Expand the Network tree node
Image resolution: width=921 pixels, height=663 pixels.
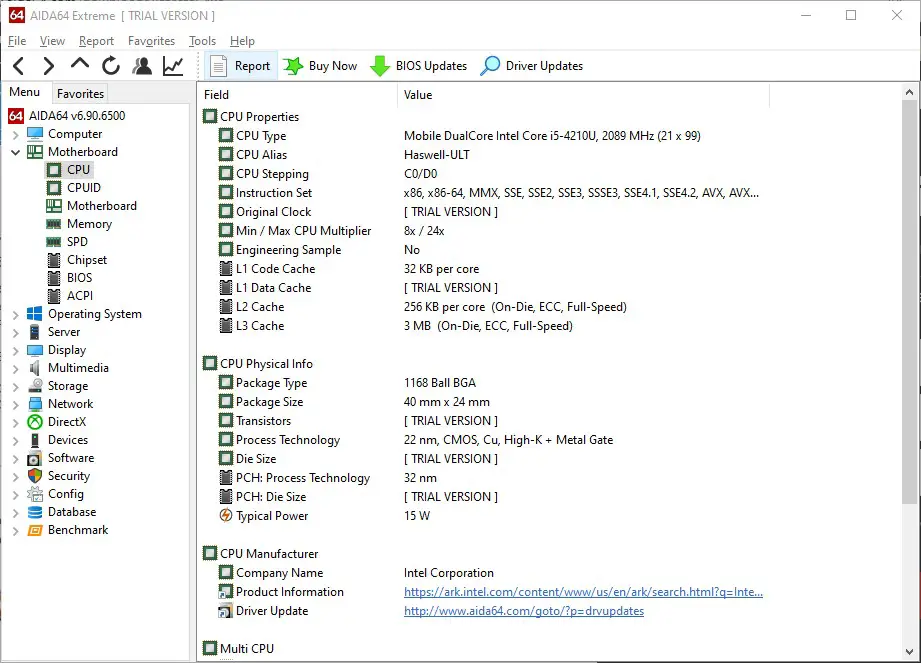16,405
